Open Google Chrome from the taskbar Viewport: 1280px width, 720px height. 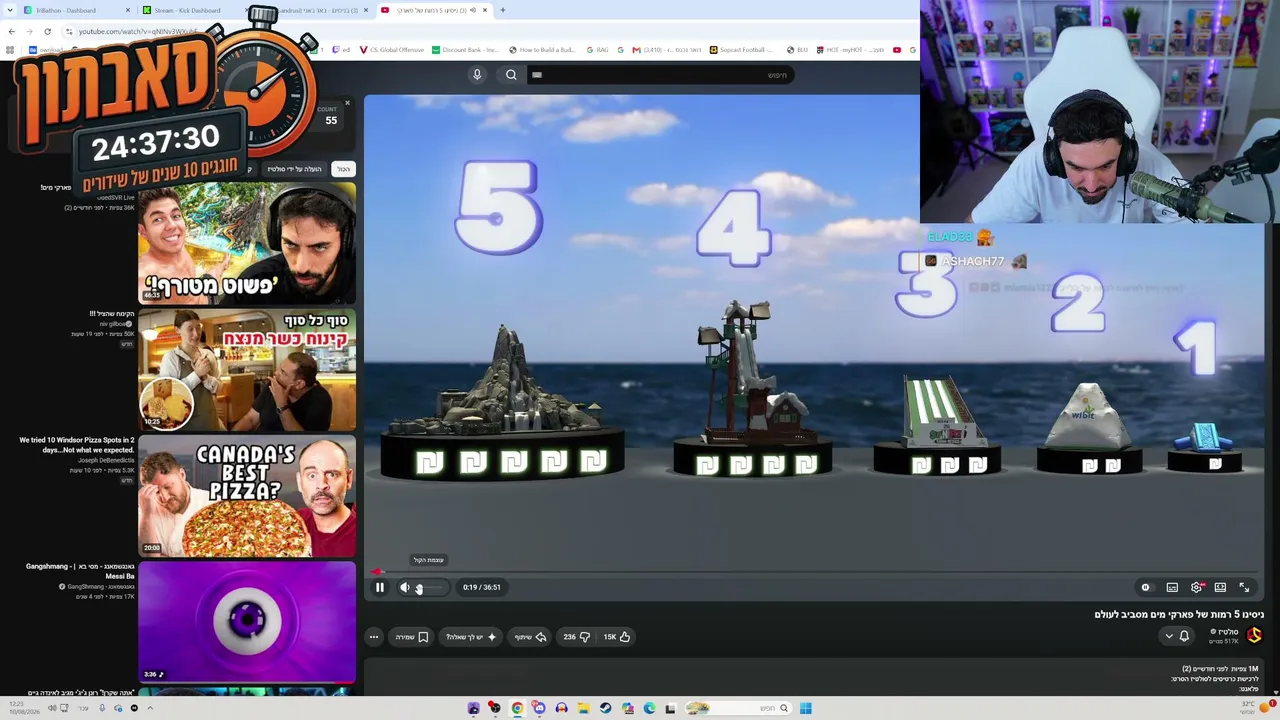[x=517, y=708]
